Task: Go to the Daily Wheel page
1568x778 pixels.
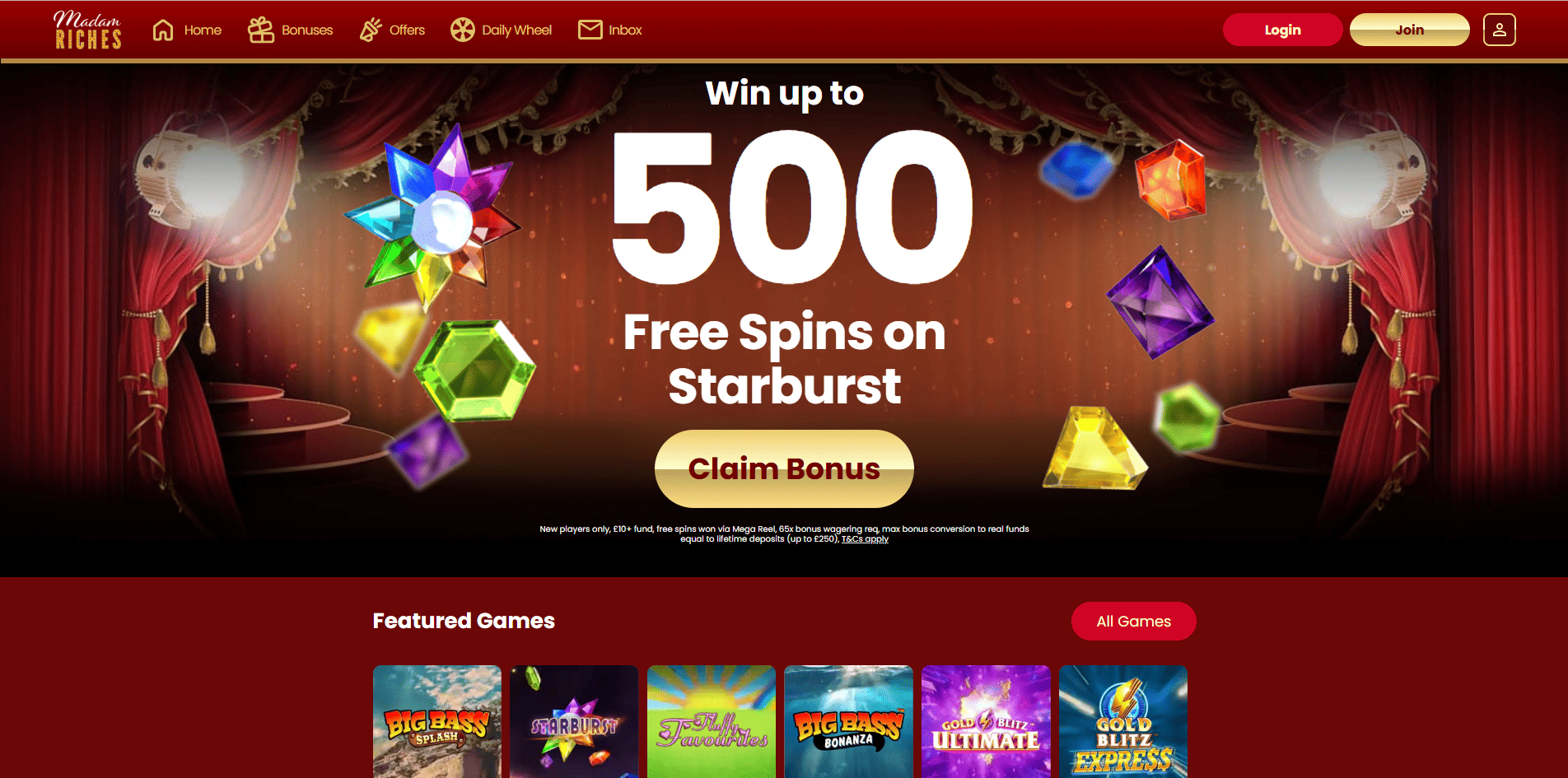Action: click(502, 30)
